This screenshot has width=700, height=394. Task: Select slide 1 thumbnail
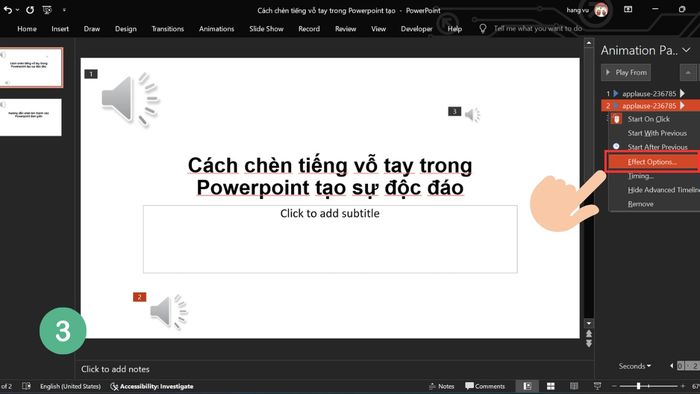tap(31, 67)
